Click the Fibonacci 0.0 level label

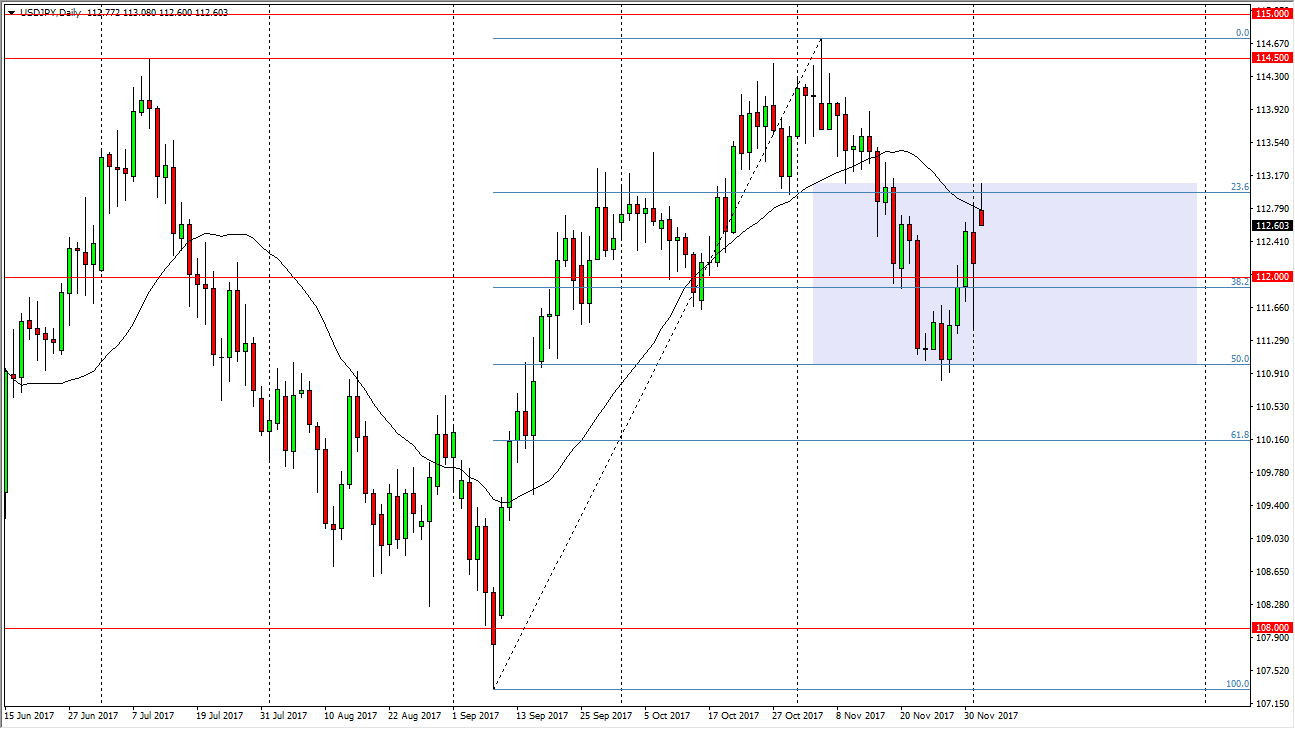pyautogui.click(x=1242, y=33)
